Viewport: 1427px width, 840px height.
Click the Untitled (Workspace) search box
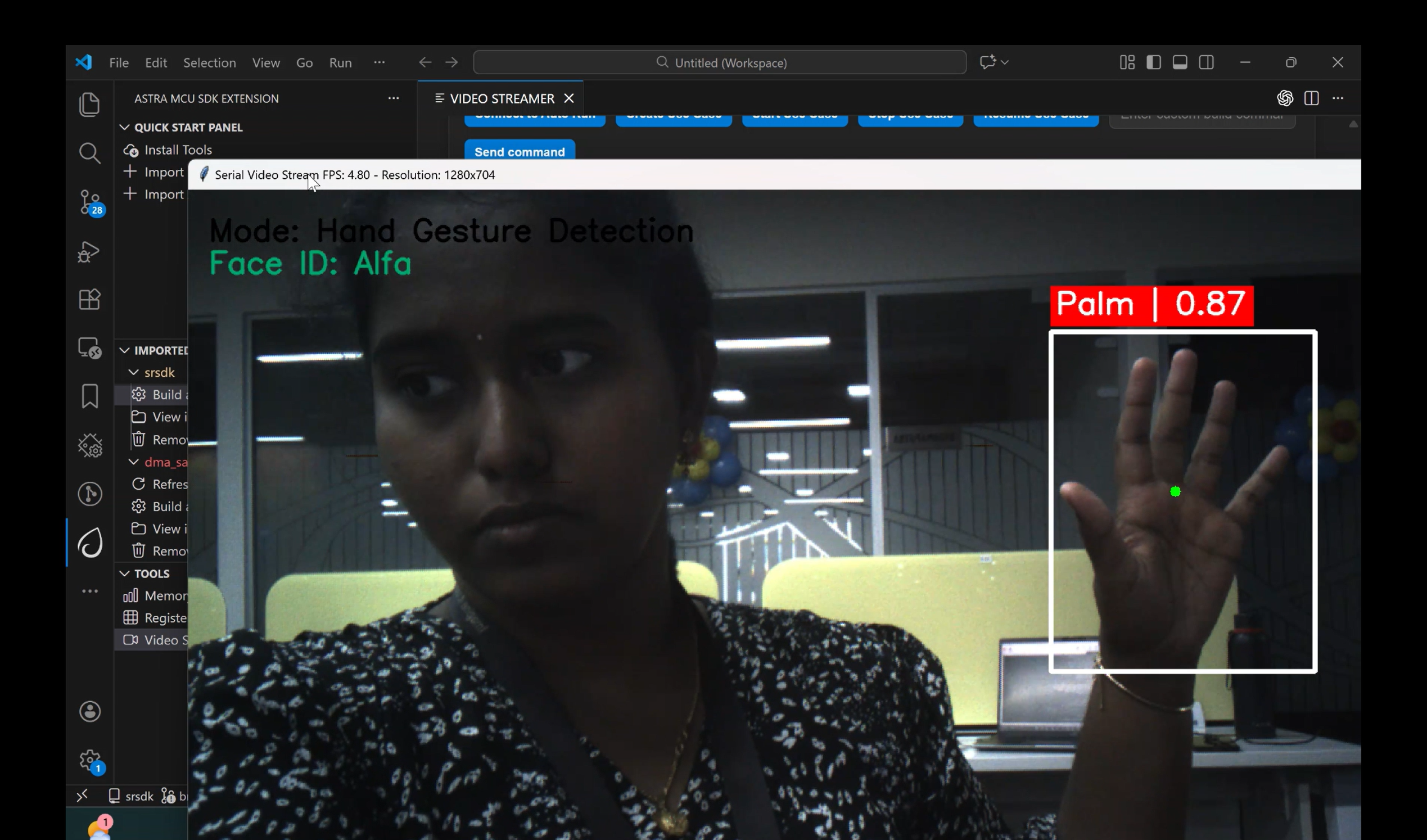[720, 62]
